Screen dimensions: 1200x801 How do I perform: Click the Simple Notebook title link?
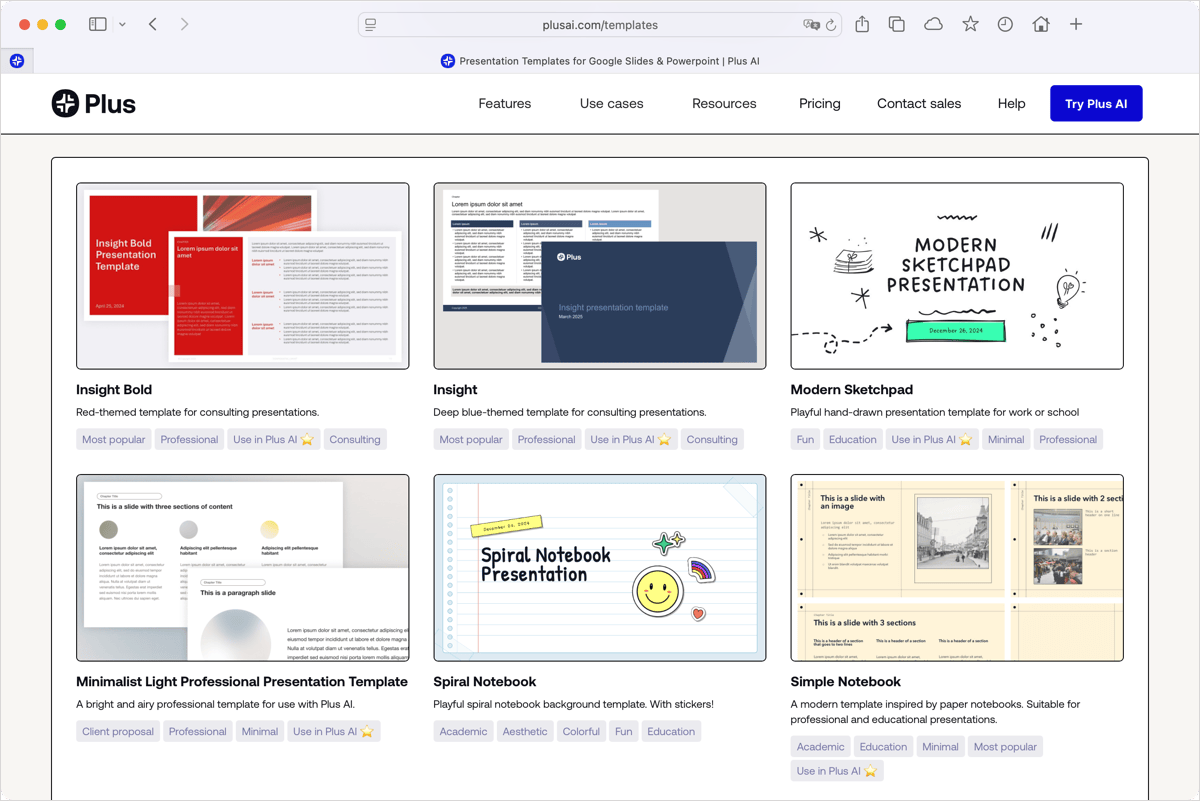pyautogui.click(x=846, y=682)
